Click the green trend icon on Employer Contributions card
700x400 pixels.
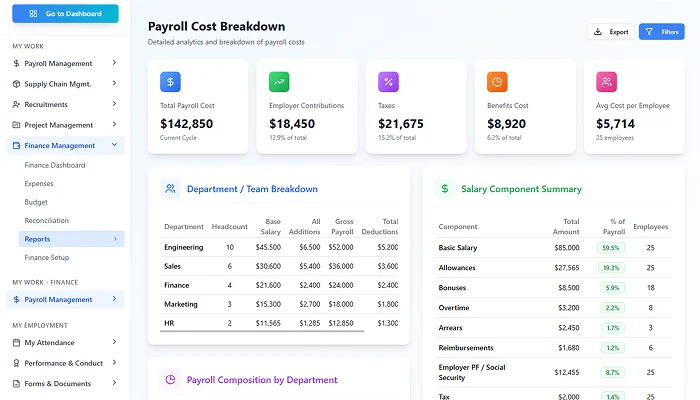pos(279,82)
